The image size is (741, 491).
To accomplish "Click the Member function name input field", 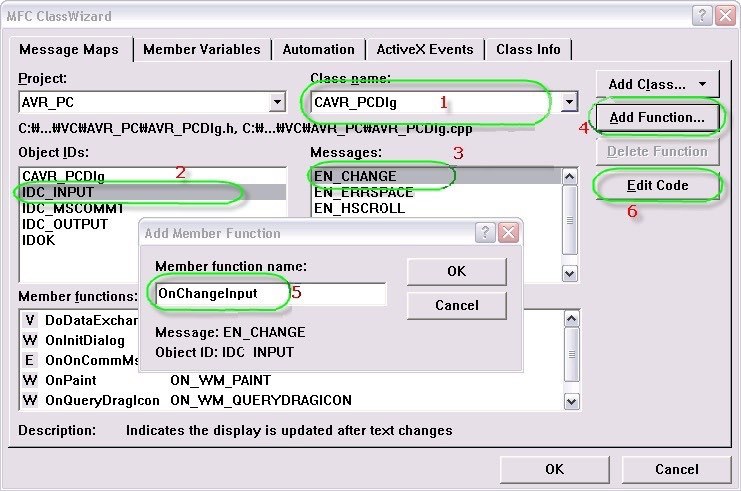I will point(270,293).
